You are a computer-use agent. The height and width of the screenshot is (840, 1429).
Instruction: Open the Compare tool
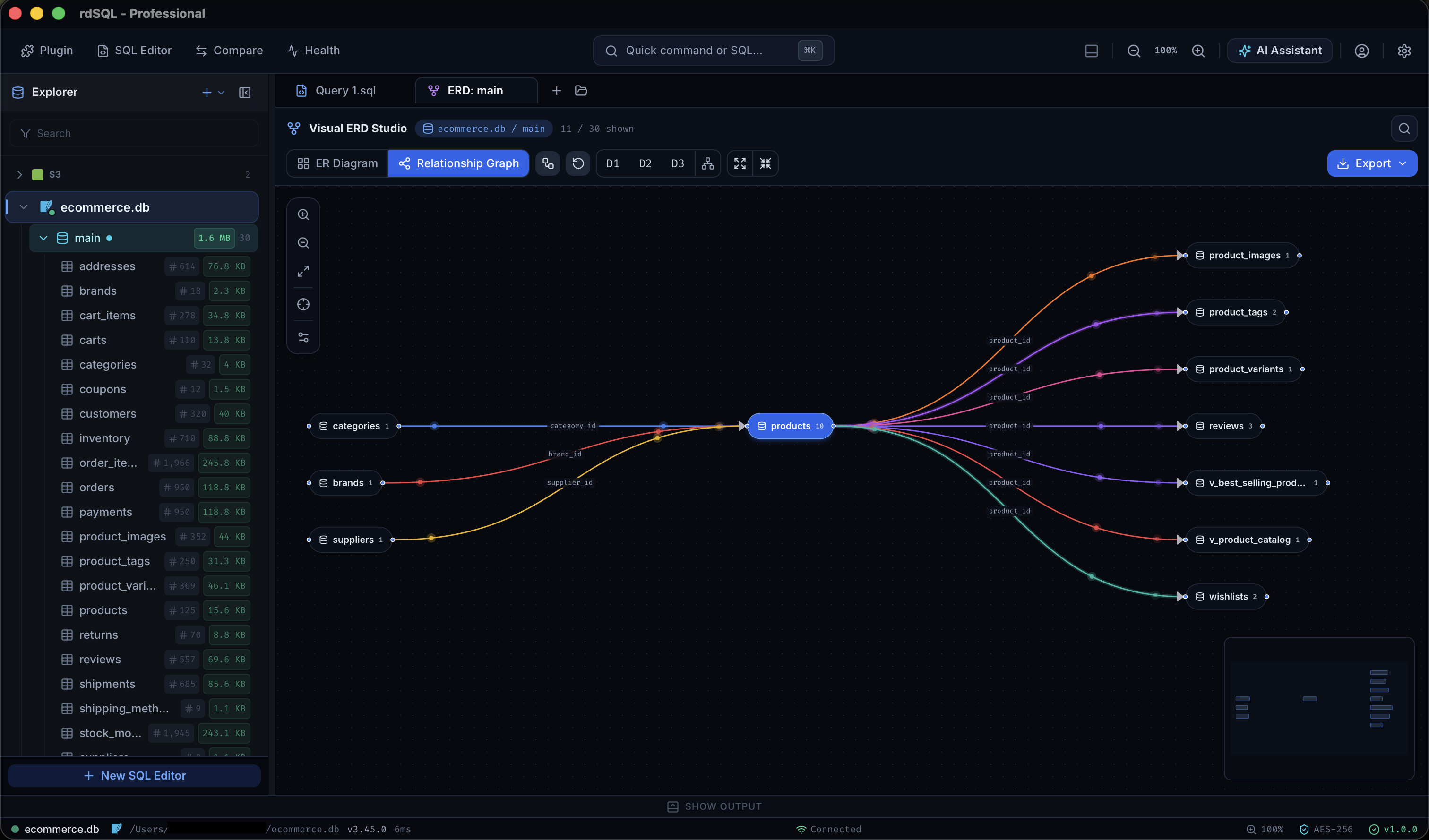coord(229,51)
